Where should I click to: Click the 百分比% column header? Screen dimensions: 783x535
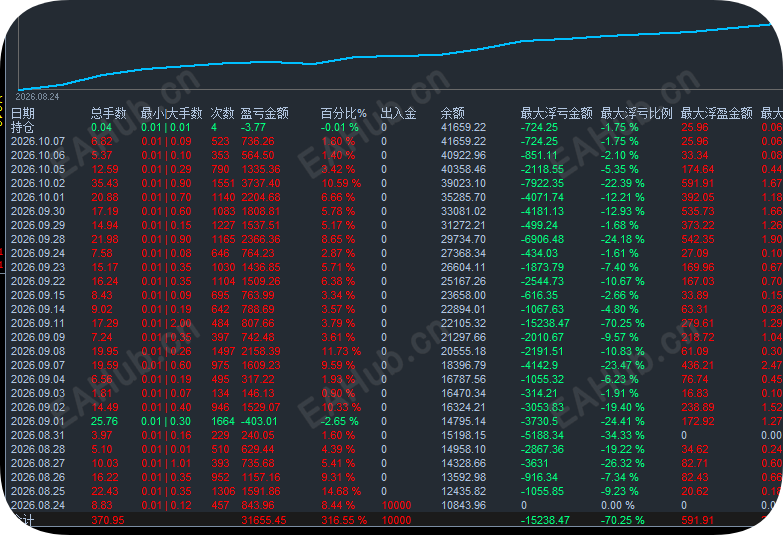(344, 113)
